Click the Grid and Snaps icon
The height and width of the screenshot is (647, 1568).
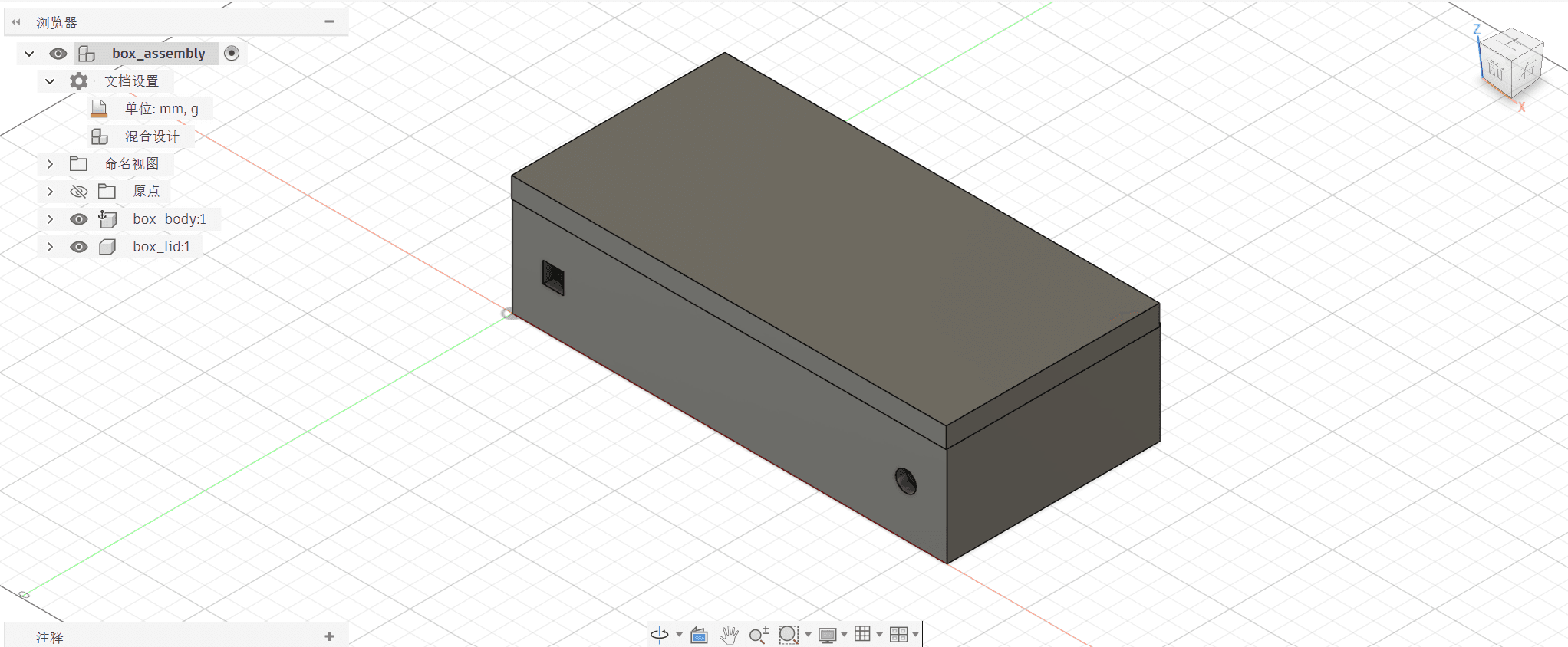tap(862, 633)
